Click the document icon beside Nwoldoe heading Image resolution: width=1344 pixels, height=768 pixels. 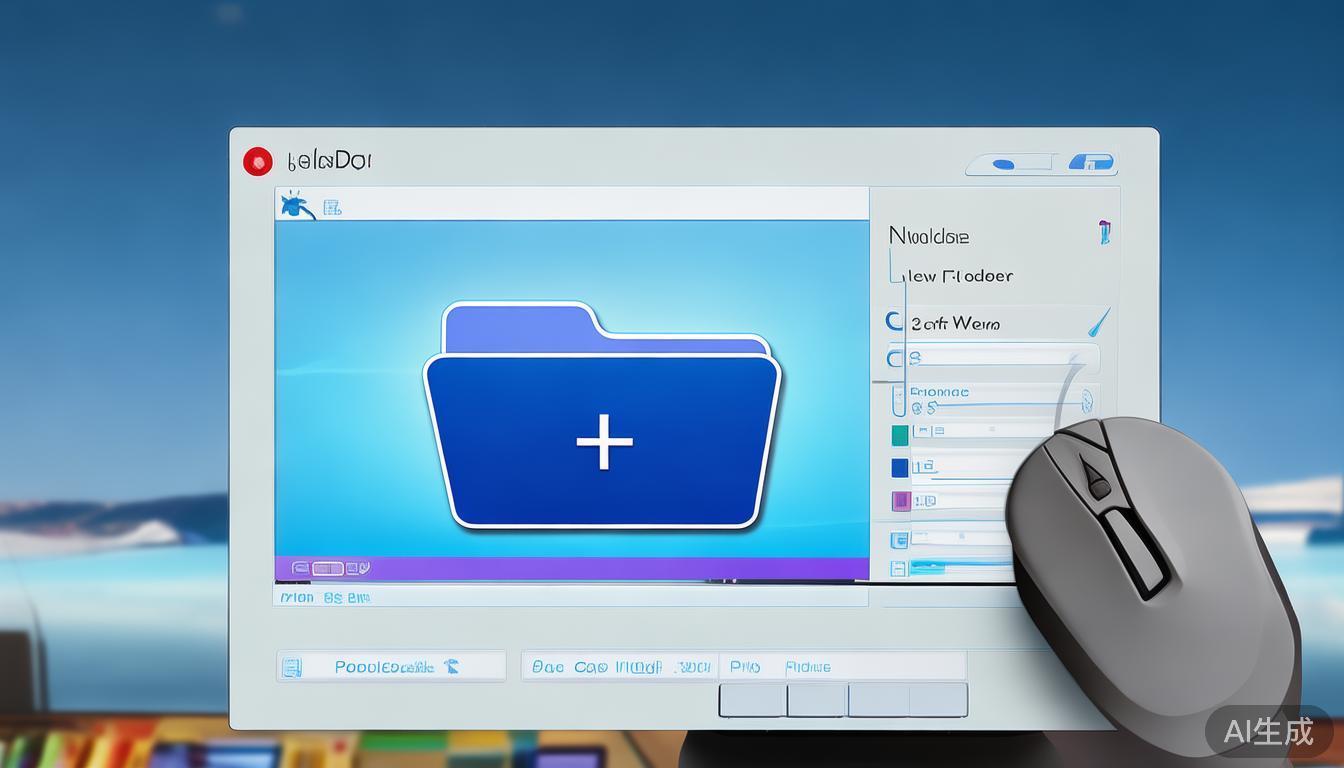coord(1104,232)
